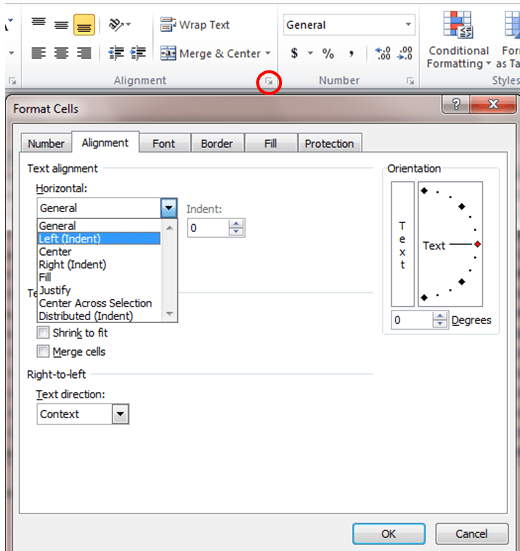Click the Format Cells help button
520x551 pixels.
coord(456,104)
